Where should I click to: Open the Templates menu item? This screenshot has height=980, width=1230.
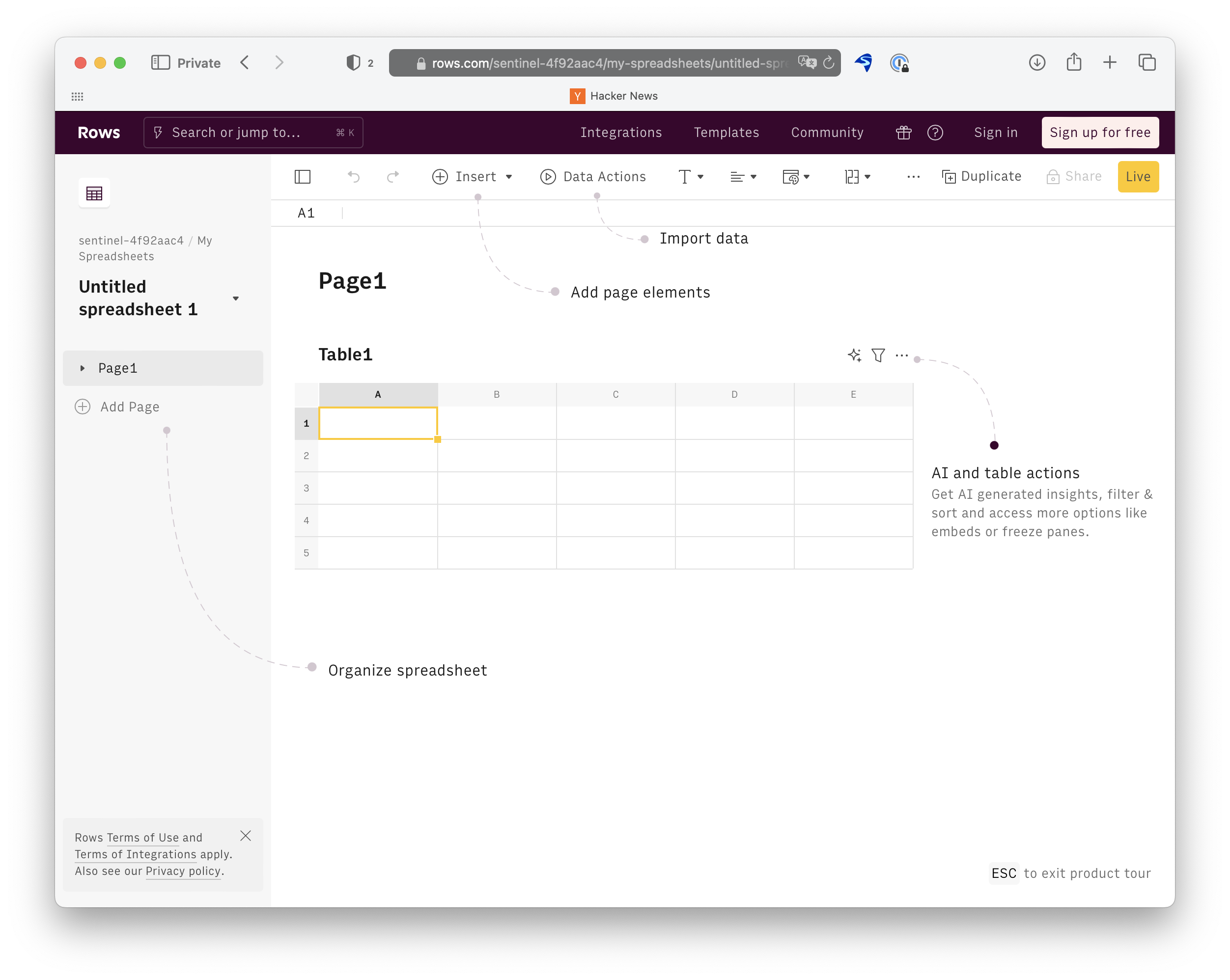(x=726, y=132)
